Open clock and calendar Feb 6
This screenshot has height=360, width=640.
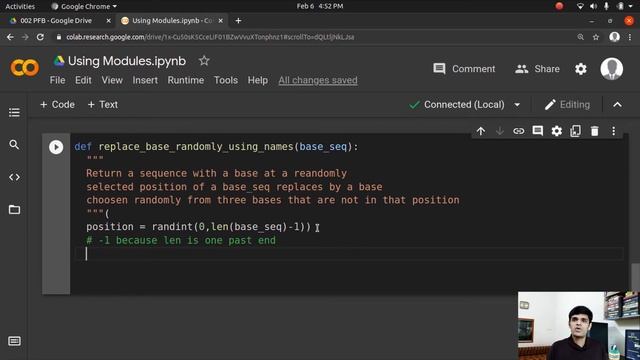(x=320, y=6)
